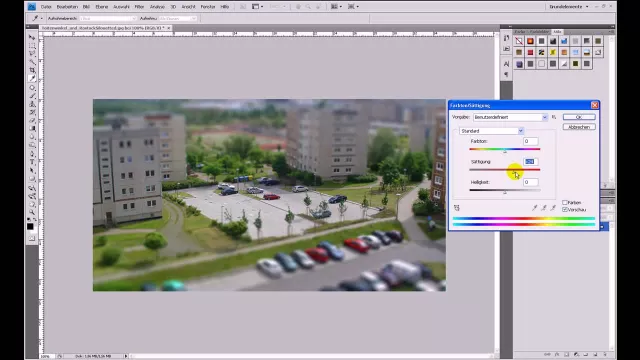The height and width of the screenshot is (360, 640).
Task: Open the status bar info arrow
Action: click(x=126, y=356)
